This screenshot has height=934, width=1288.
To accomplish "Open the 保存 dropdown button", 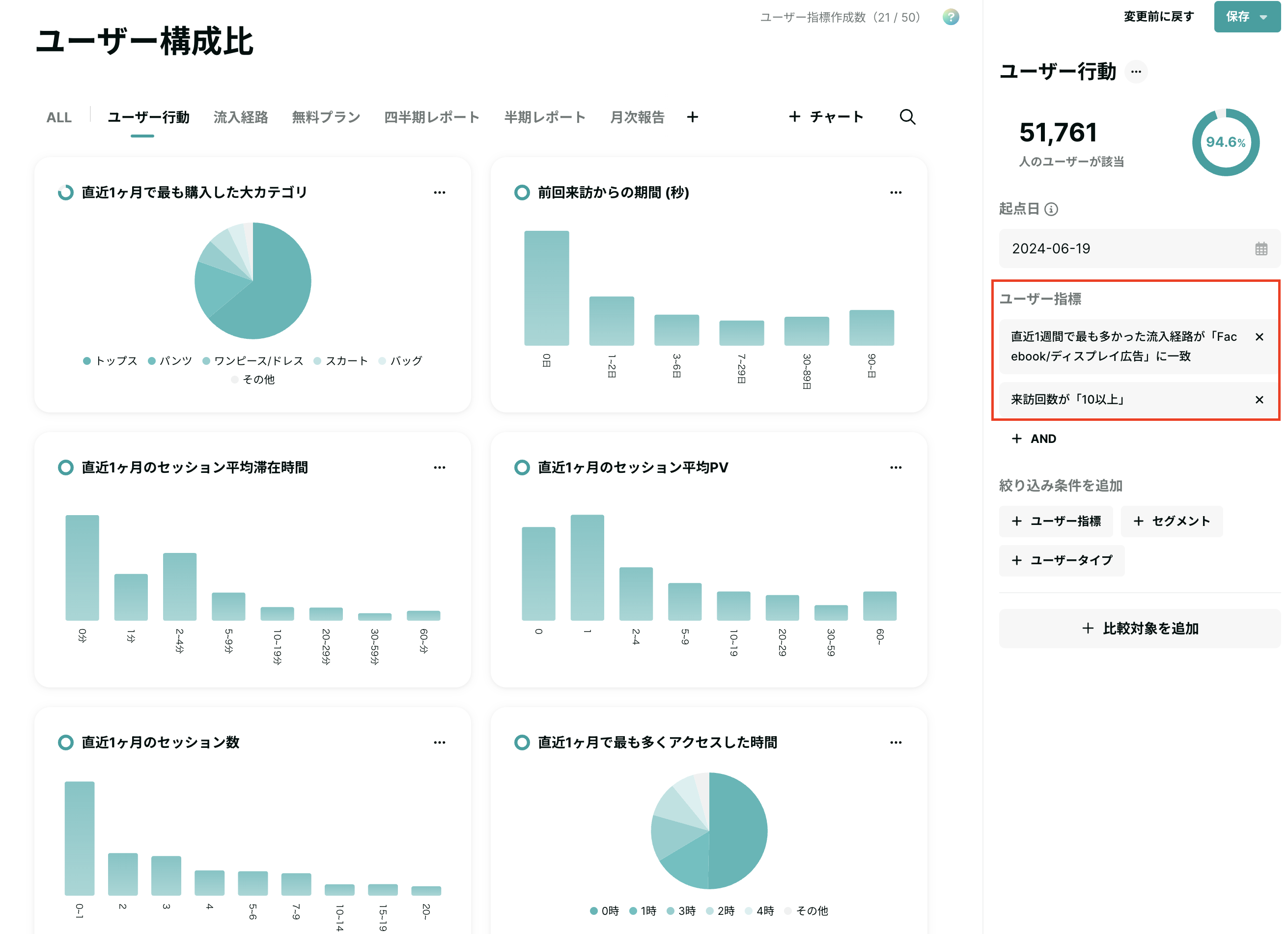I will pyautogui.click(x=1247, y=17).
